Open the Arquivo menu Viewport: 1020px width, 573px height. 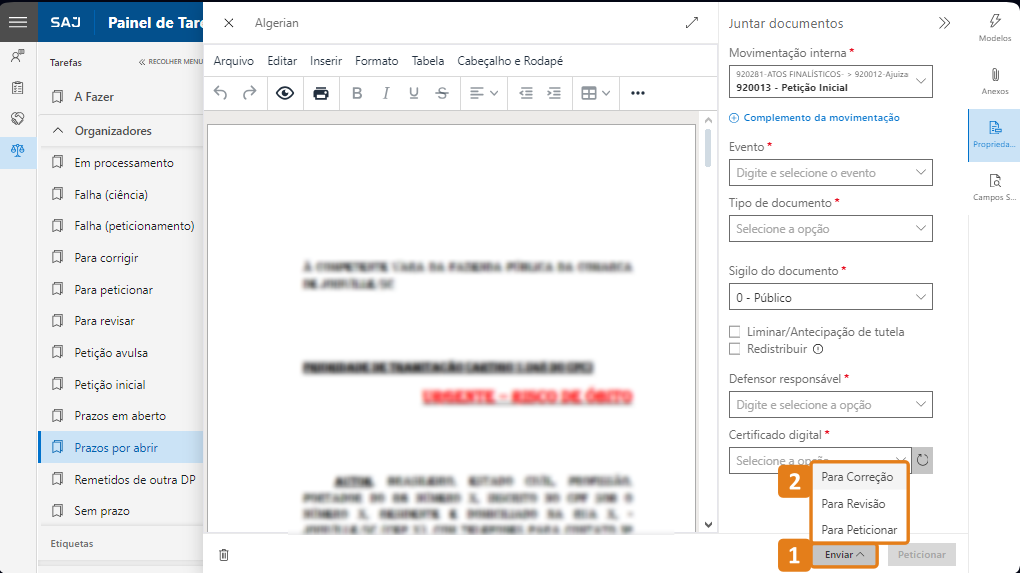pyautogui.click(x=234, y=60)
